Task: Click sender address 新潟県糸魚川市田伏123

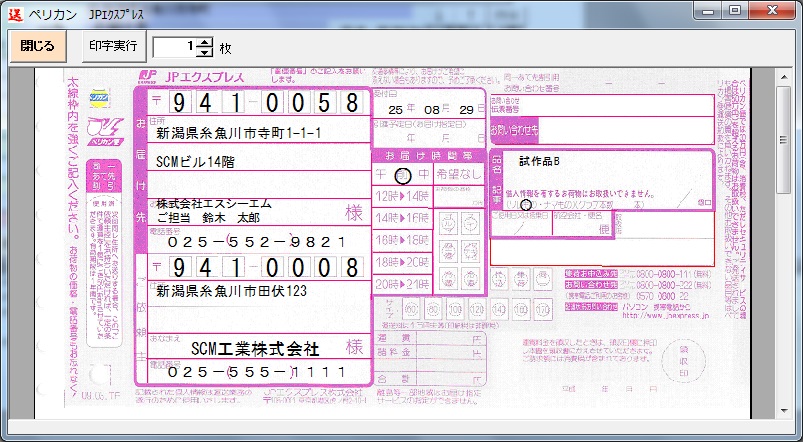Action: point(231,291)
